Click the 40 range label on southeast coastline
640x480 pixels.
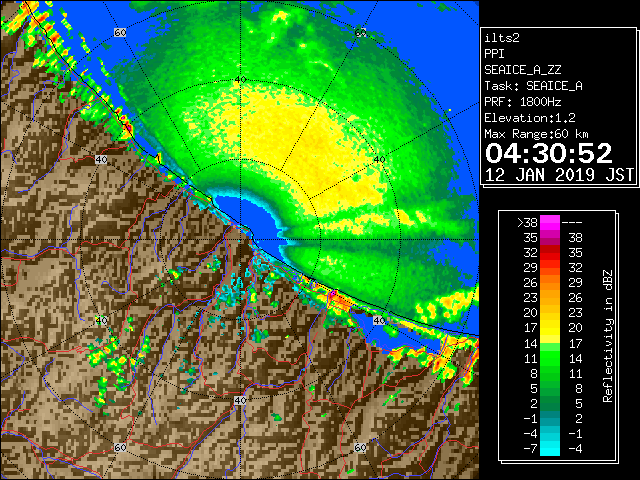379,320
